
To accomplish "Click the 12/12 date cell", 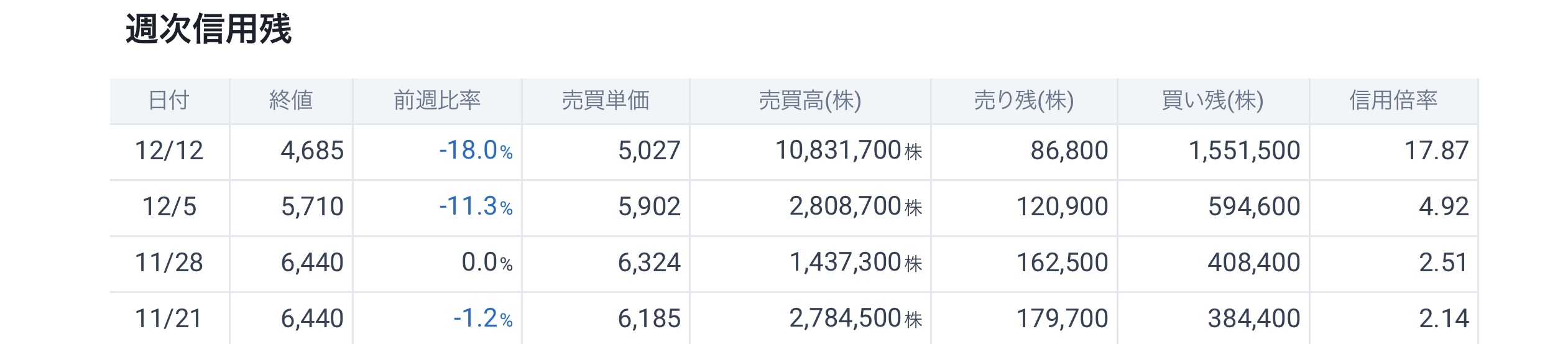I will (x=169, y=151).
